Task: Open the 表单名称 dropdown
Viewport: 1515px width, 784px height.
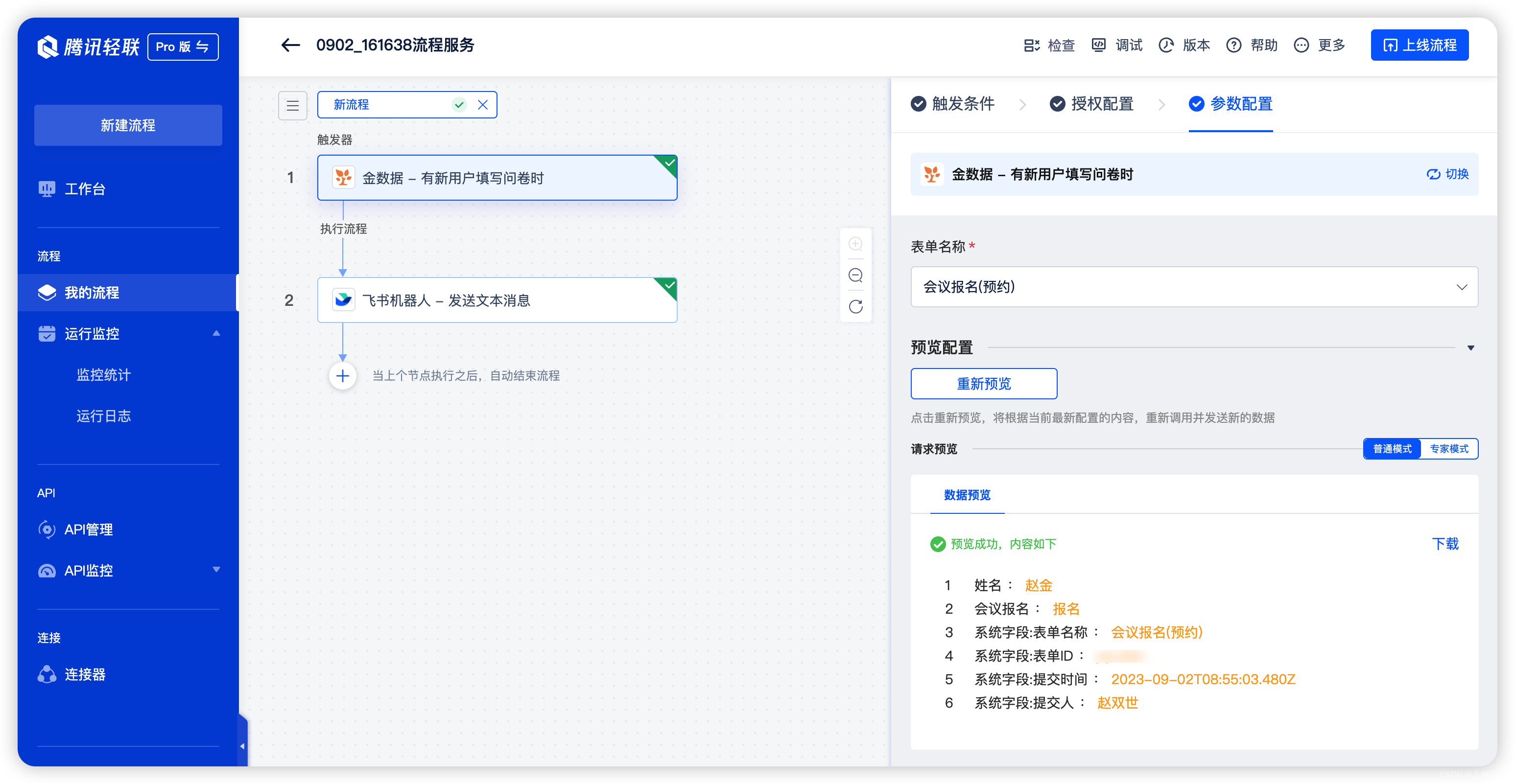Action: tap(1194, 287)
